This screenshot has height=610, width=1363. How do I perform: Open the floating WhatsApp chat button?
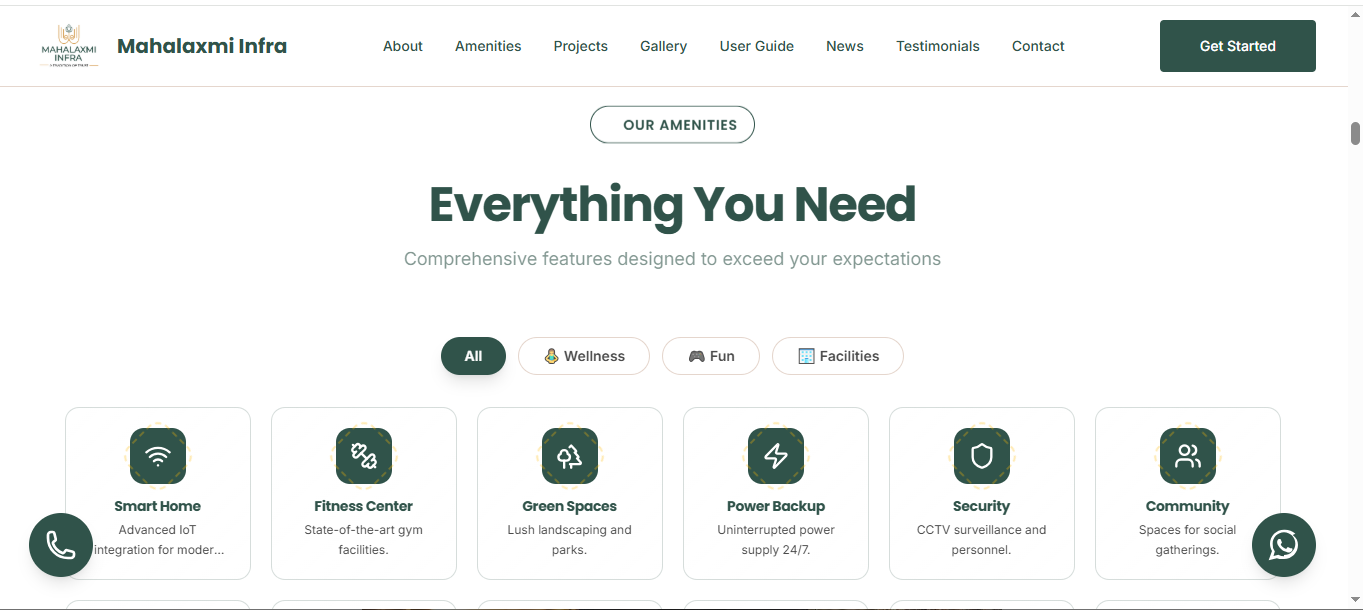tap(1284, 545)
